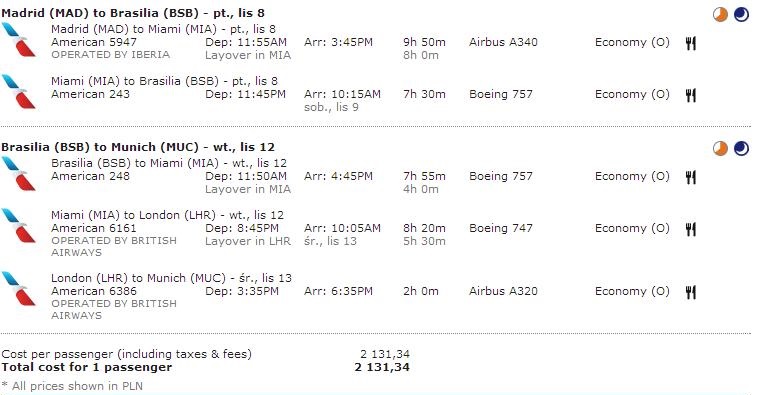This screenshot has height=395, width=760.
Task: Click blue overnight moon icon for Madrid to Brasilia
Action: tap(741, 15)
